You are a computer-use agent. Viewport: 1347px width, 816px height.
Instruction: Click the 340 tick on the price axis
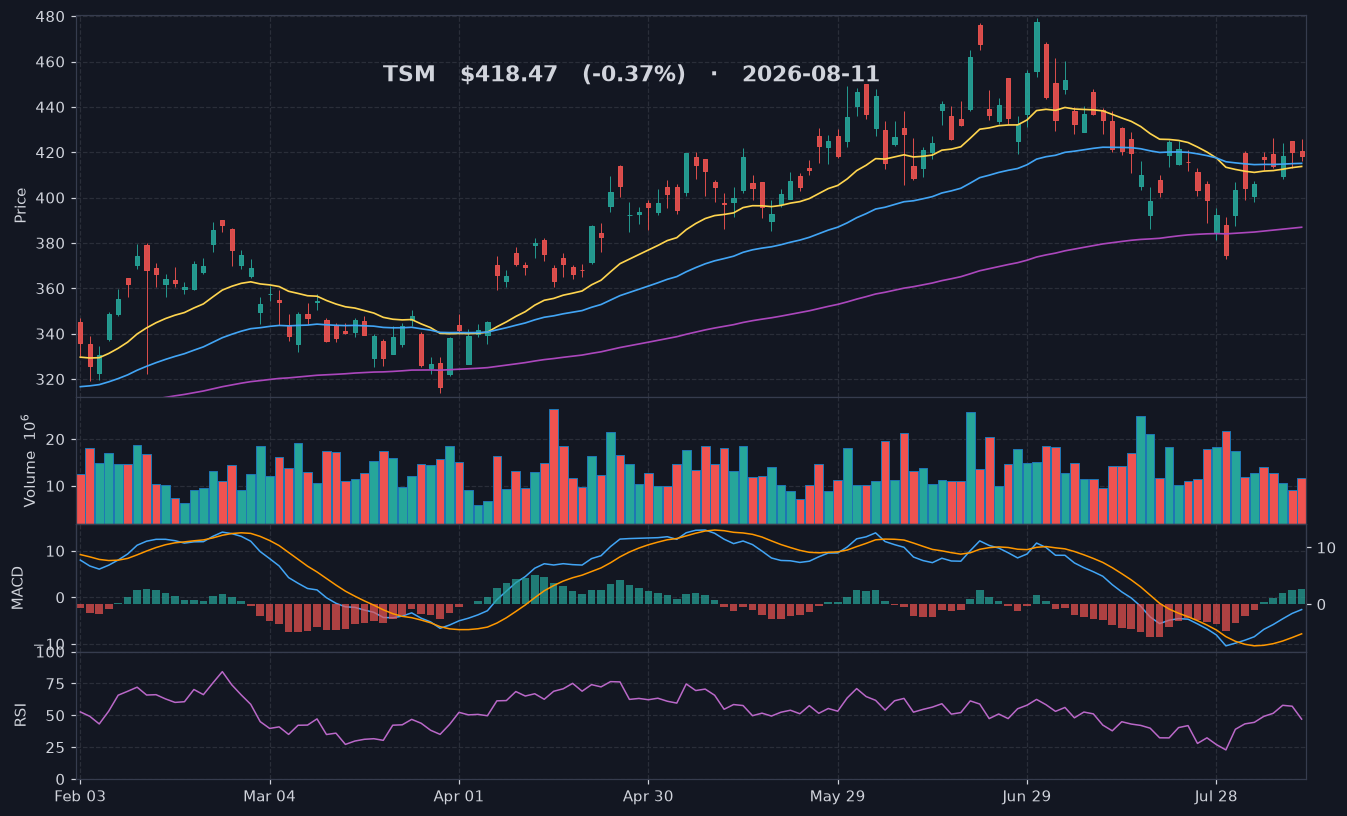pos(52,334)
